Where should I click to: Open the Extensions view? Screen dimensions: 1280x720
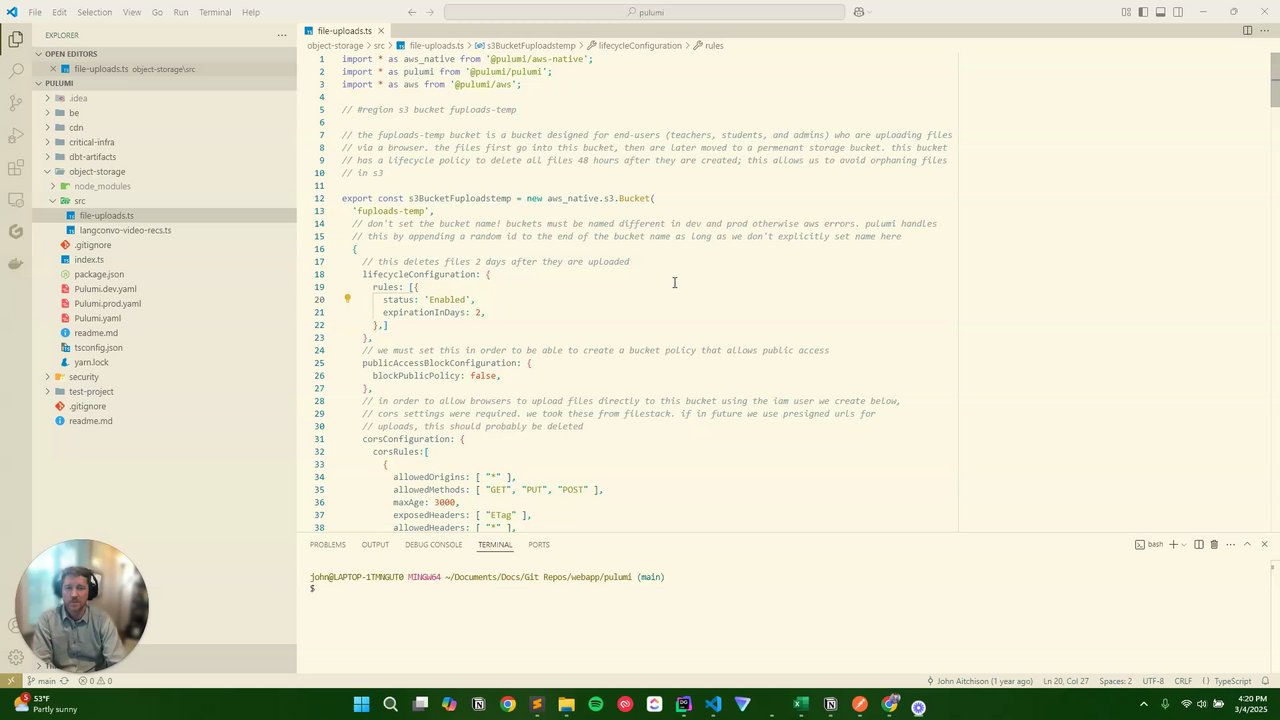click(15, 167)
